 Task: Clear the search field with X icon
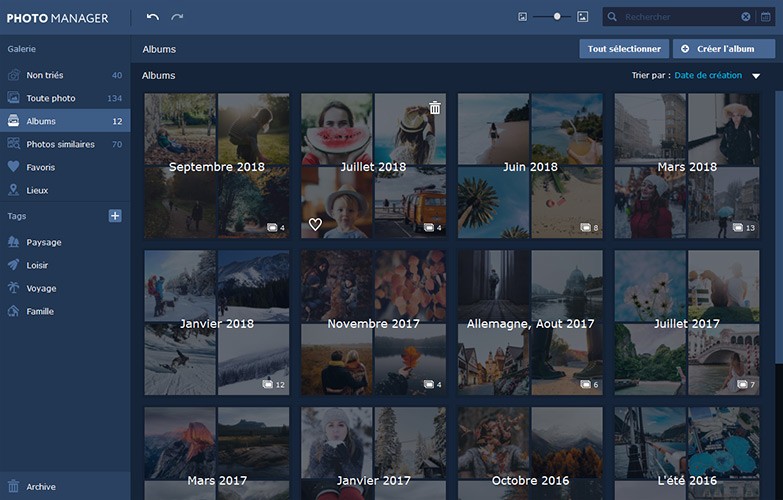coord(746,17)
